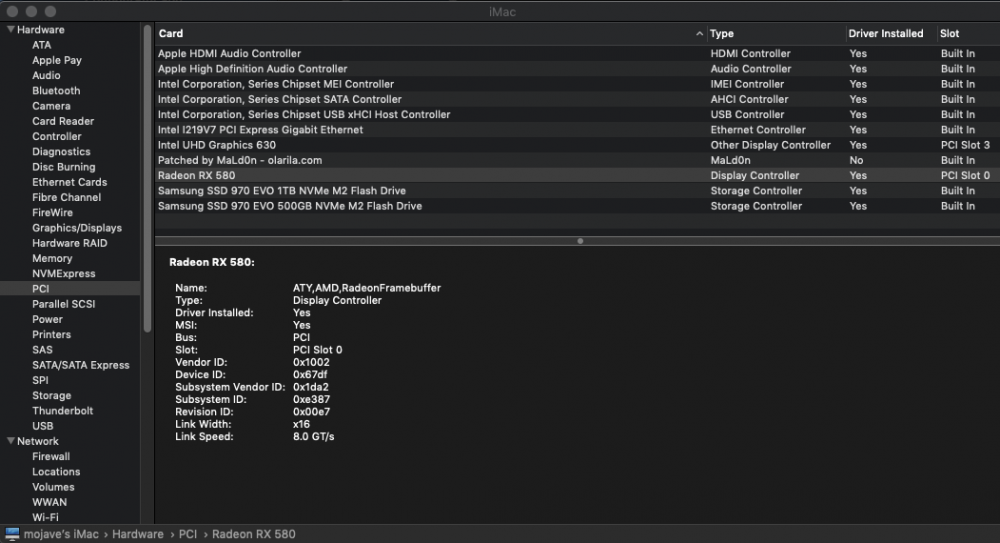Select the USB xHCI Host Controller row
Screen dimensions: 1000x543
point(577,115)
